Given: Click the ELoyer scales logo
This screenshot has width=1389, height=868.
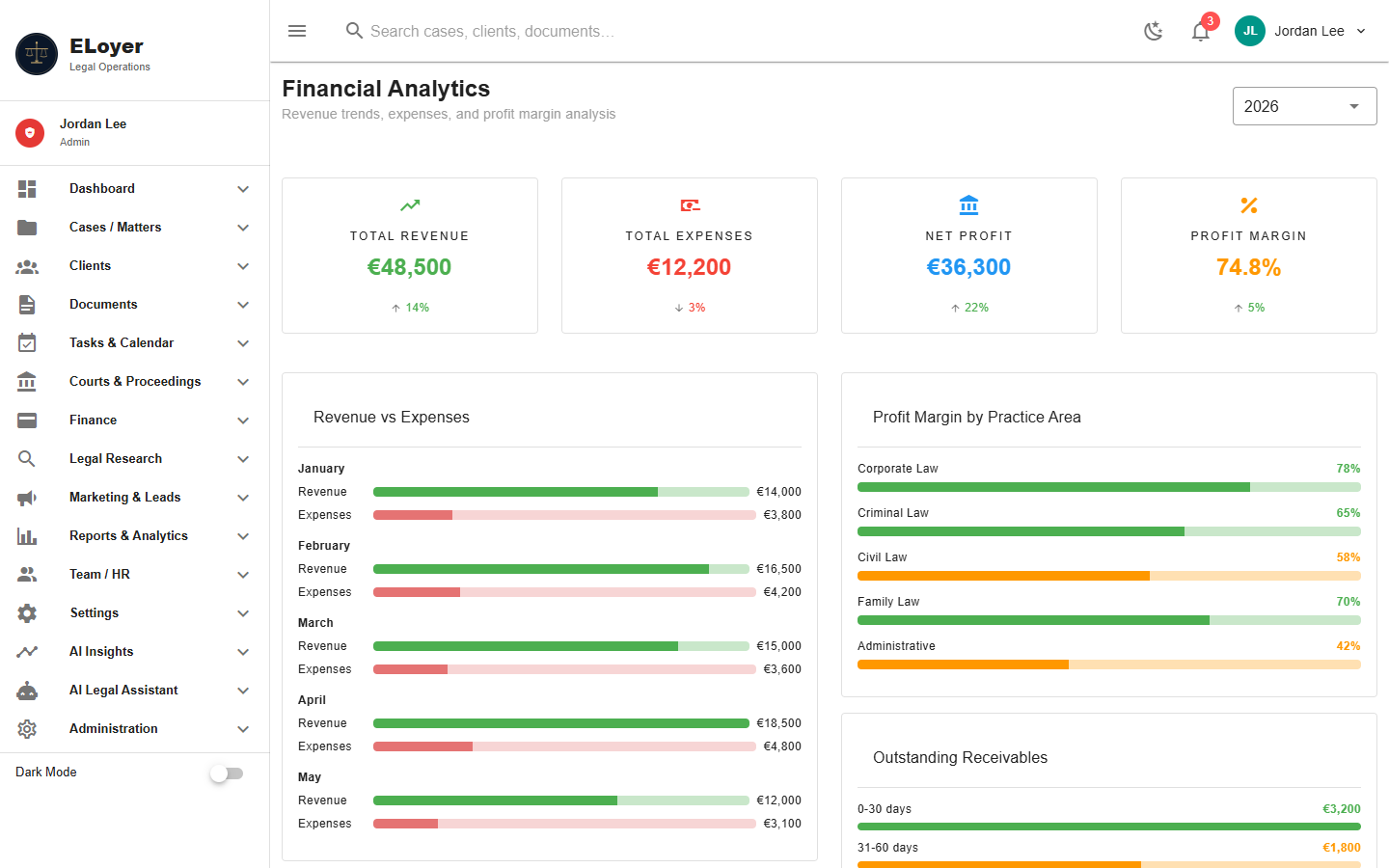Looking at the screenshot, I should (x=37, y=54).
